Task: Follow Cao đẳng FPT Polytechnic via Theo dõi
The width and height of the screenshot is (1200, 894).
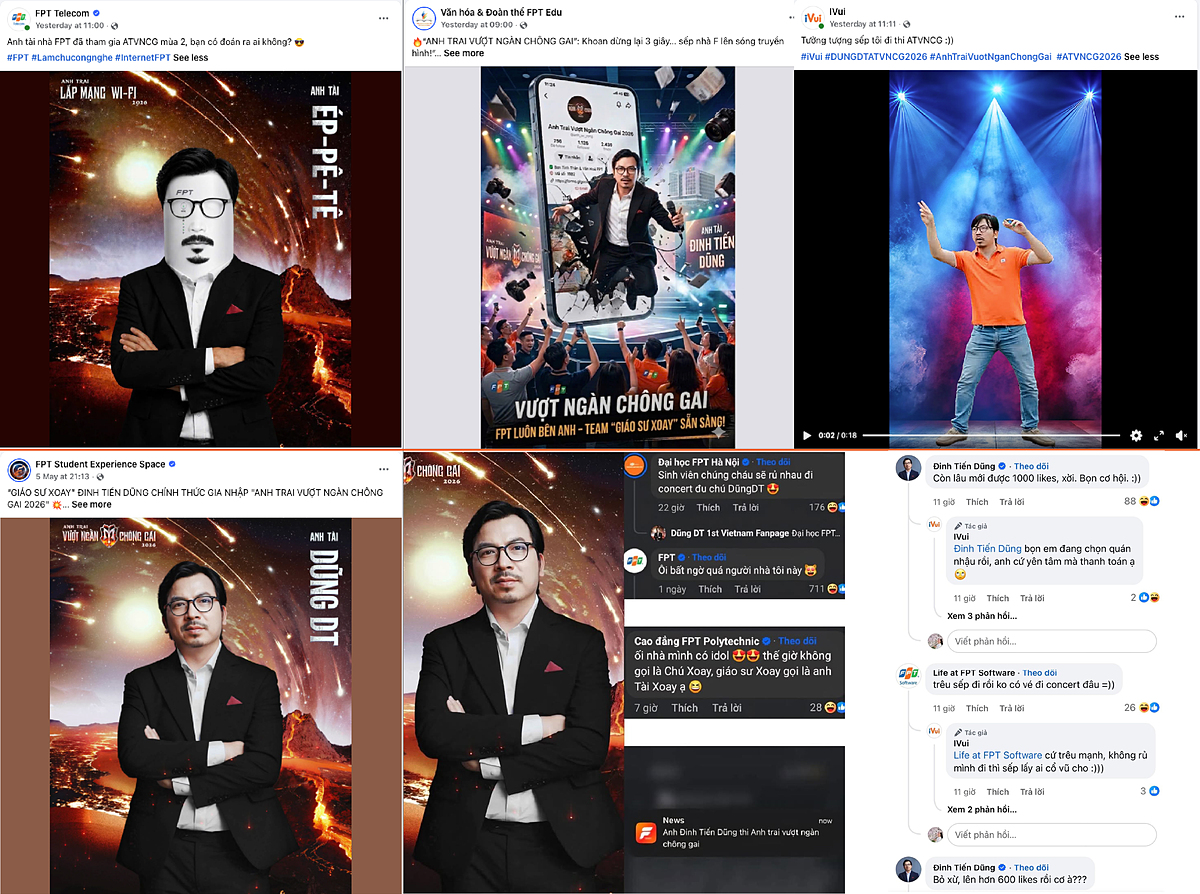Action: coord(797,640)
